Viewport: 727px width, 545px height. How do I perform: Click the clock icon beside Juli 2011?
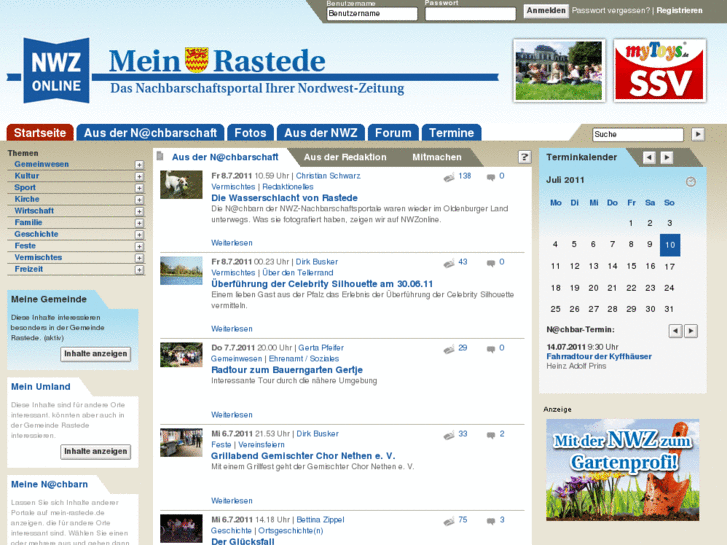(691, 181)
